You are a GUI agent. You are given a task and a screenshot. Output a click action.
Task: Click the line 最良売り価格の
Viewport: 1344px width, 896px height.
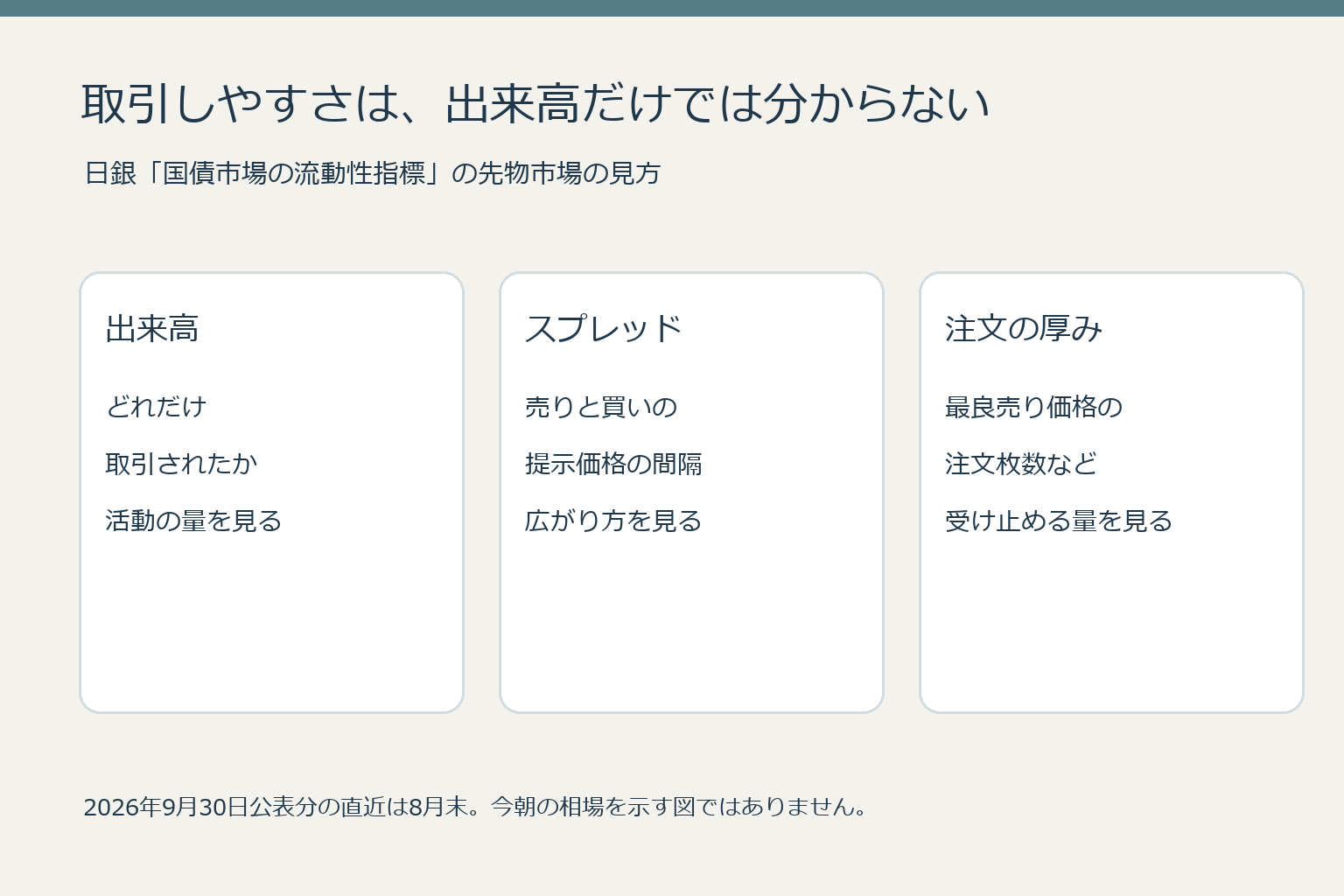click(1033, 407)
